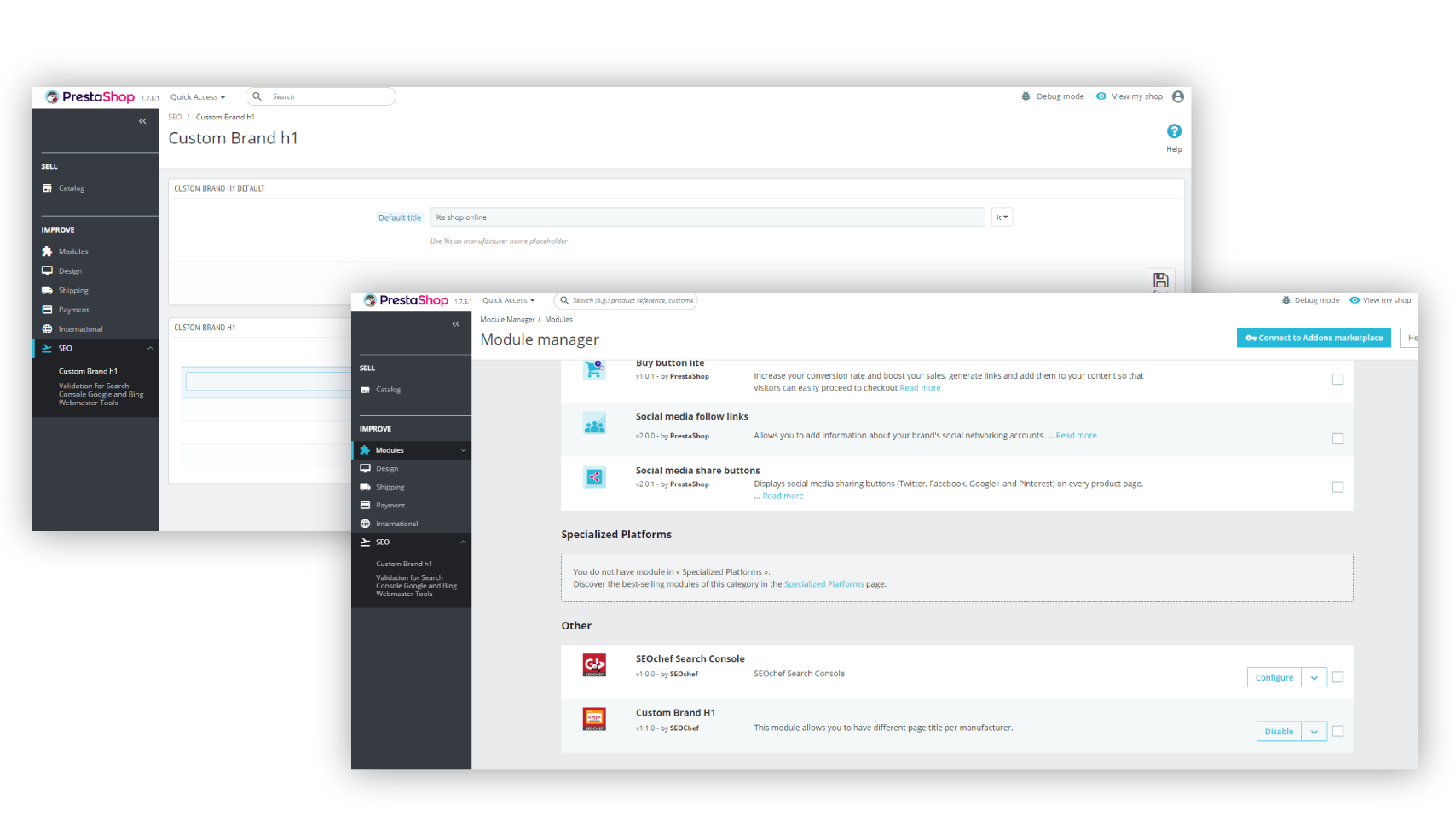Open the 'it' language dropdown for Default title
The image size is (1456, 829).
1002,217
